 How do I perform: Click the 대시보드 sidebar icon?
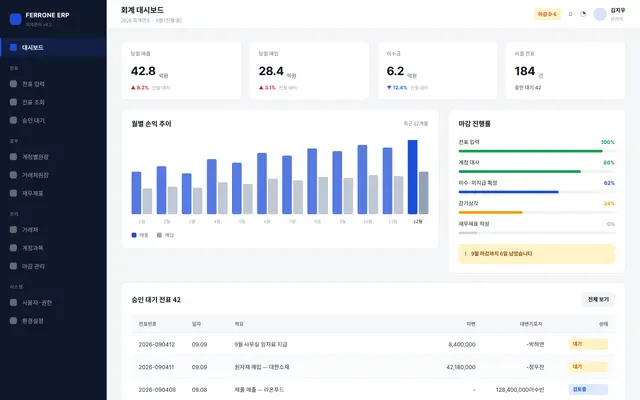13,47
